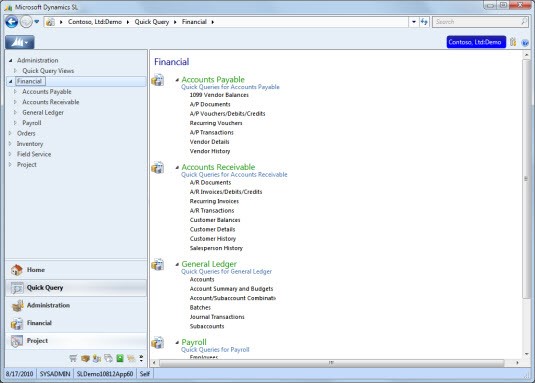Click the Contoso, Ltd:Demo company button
Image resolution: width=535 pixels, height=383 pixels.
pyautogui.click(x=476, y=42)
